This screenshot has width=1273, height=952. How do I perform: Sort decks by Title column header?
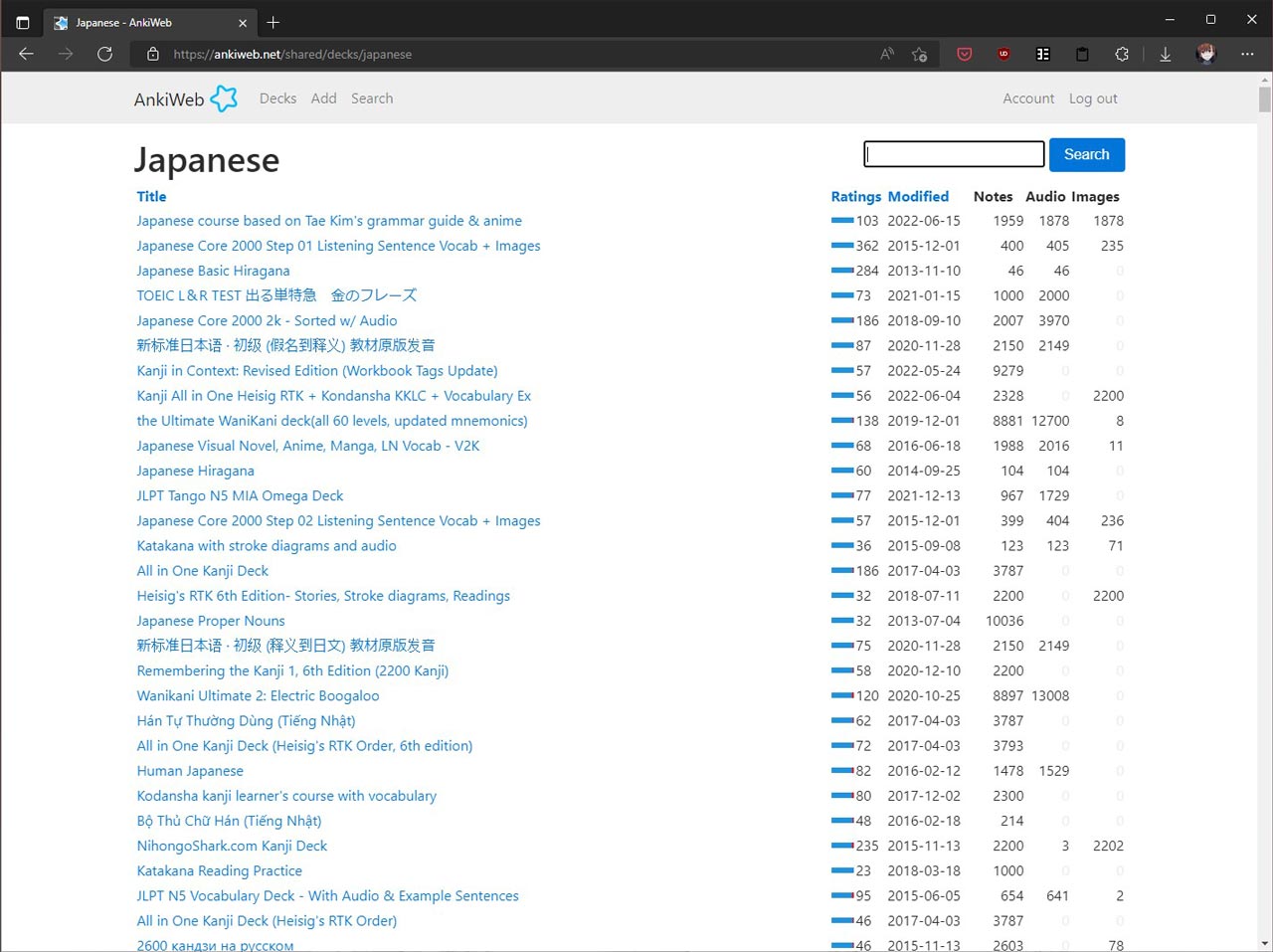(151, 196)
